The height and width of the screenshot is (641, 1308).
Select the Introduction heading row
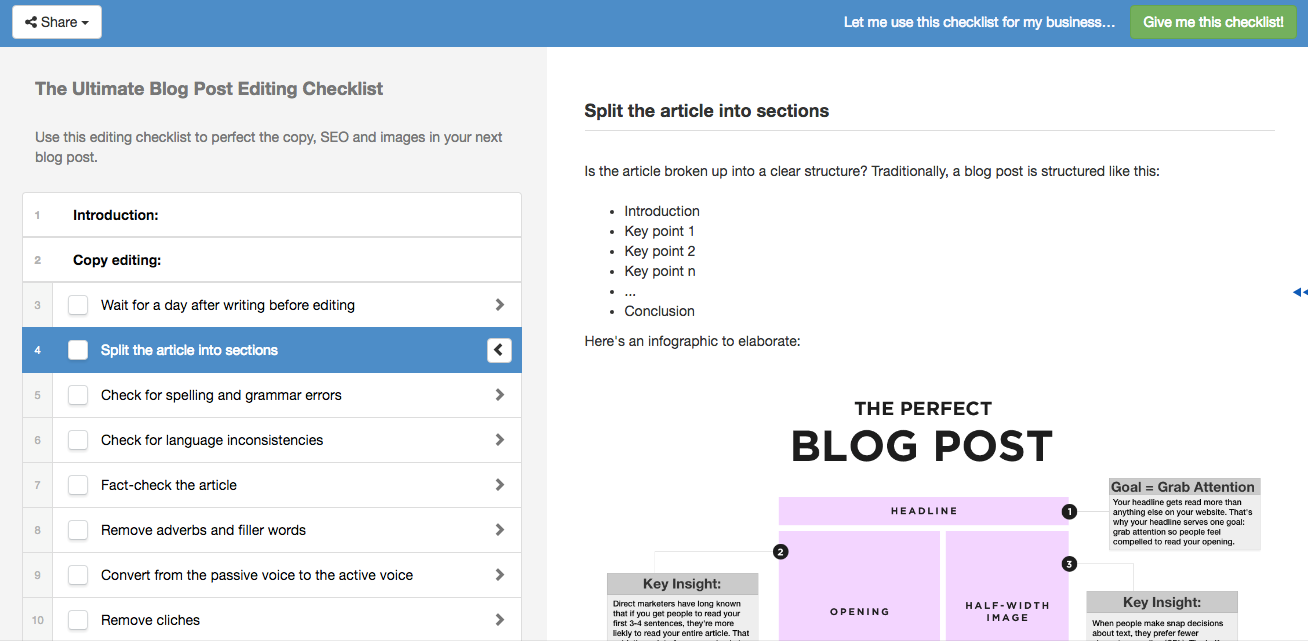pos(272,215)
